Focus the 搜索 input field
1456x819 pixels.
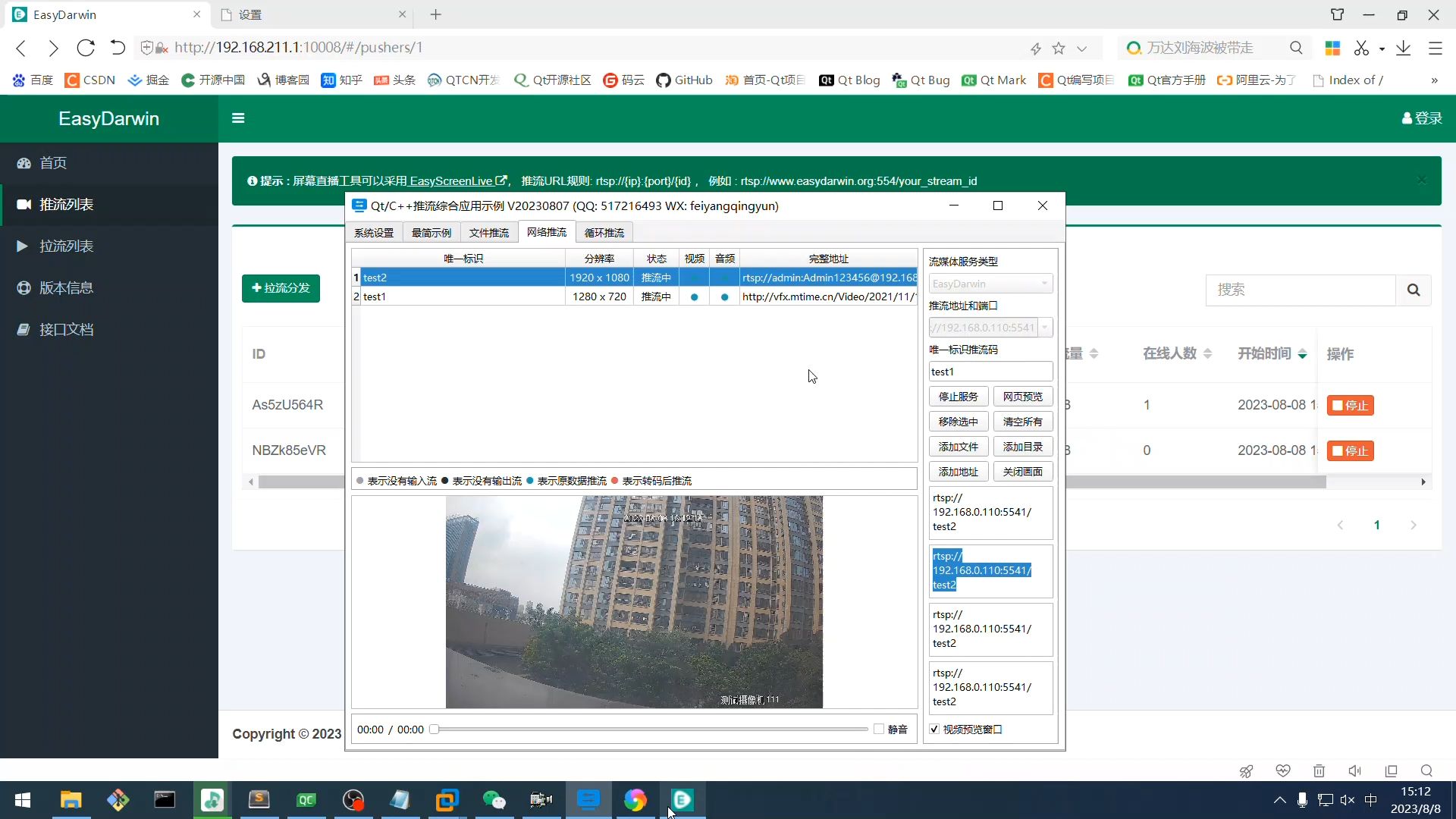[1301, 290]
